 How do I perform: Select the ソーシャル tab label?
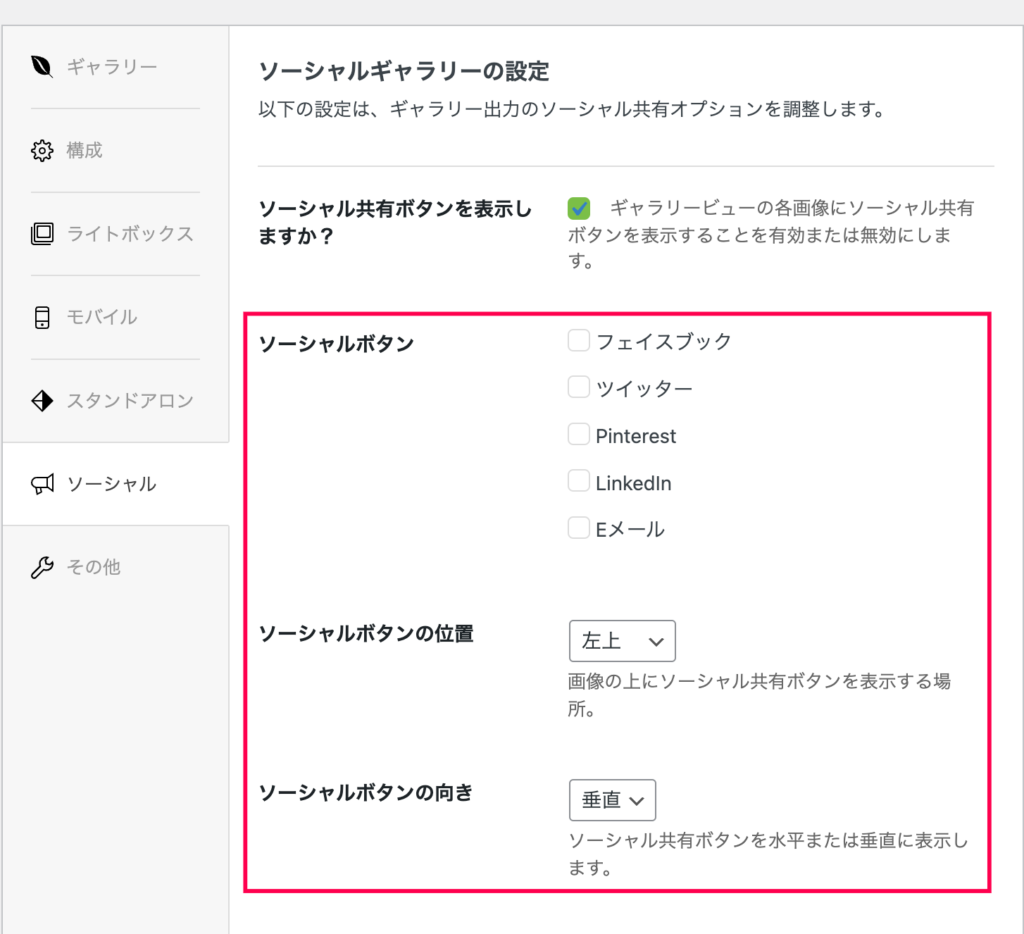112,484
